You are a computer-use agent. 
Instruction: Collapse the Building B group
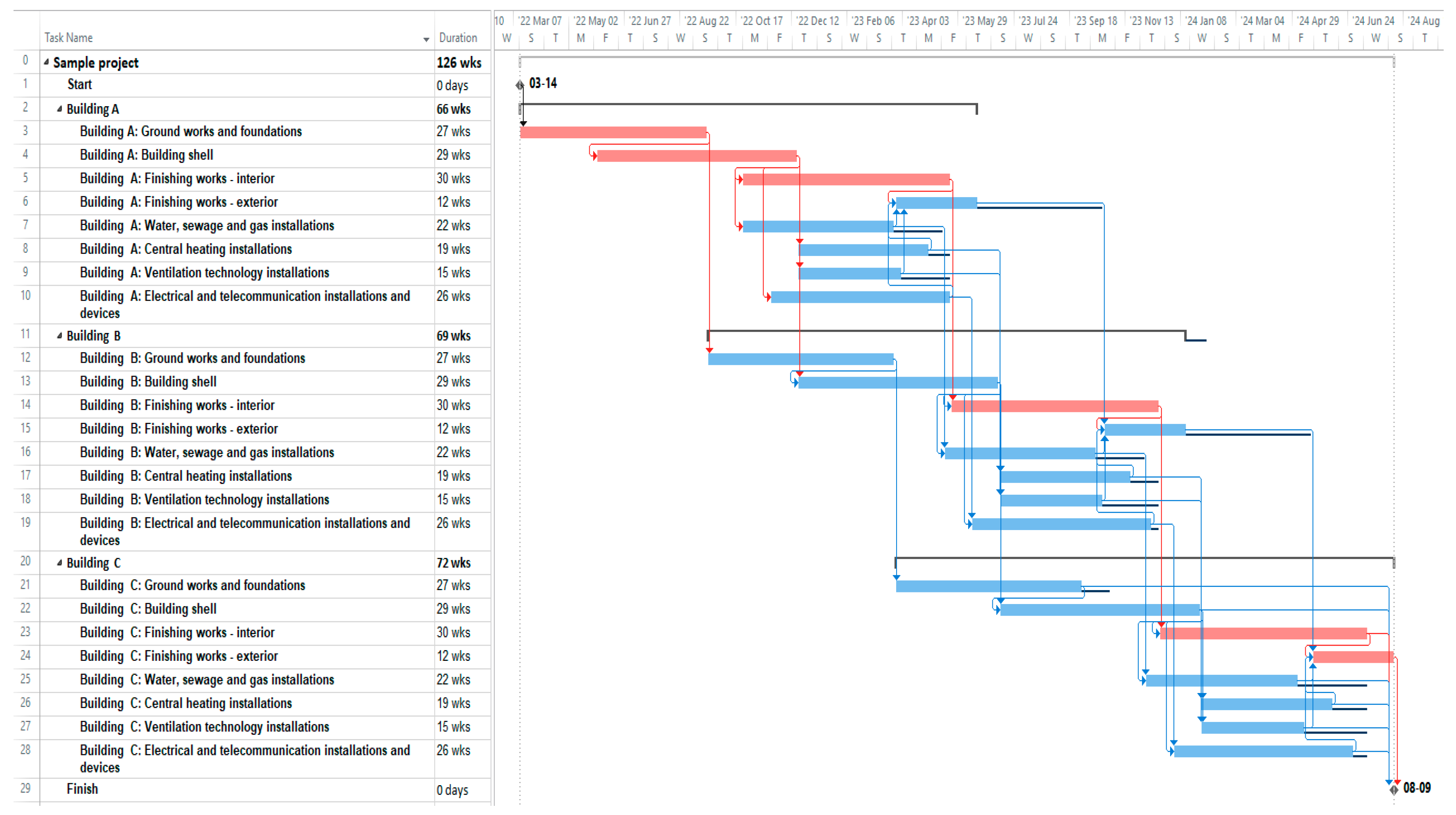pos(59,336)
